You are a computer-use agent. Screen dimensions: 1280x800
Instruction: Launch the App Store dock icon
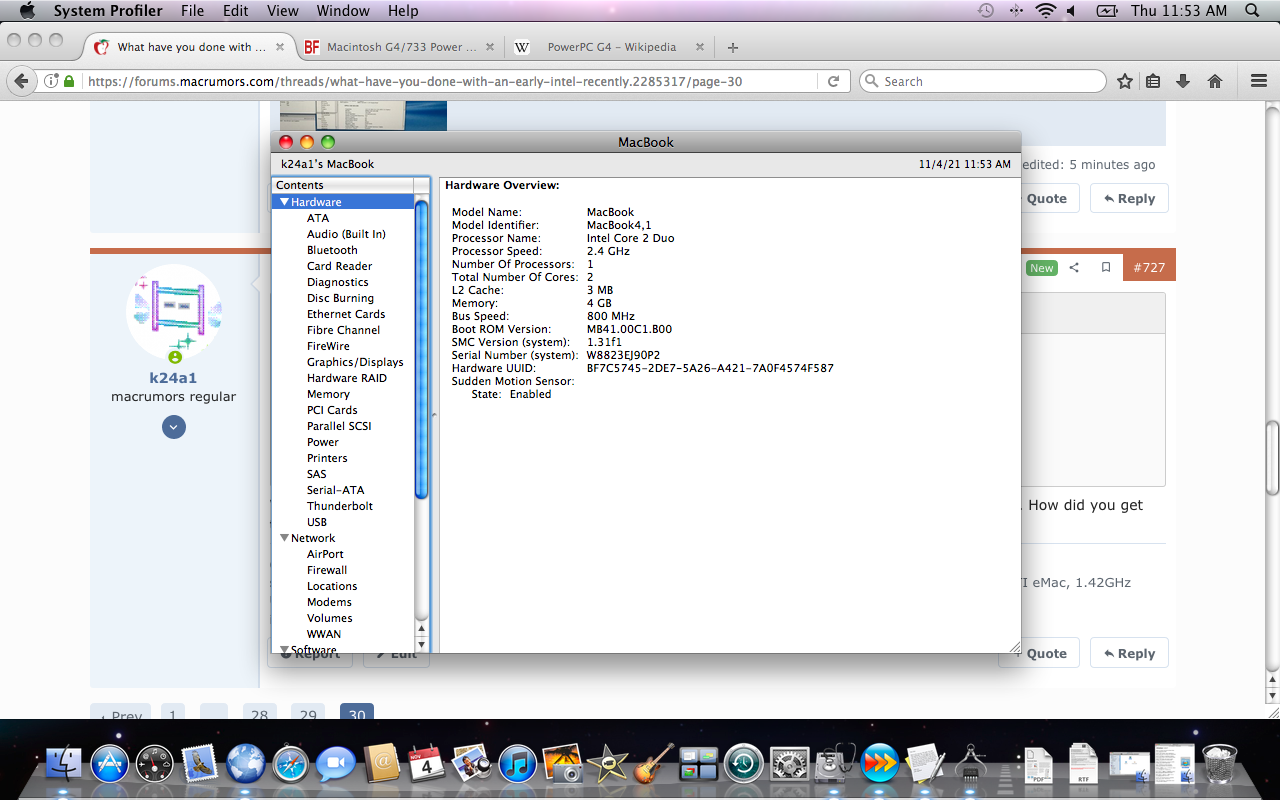110,763
